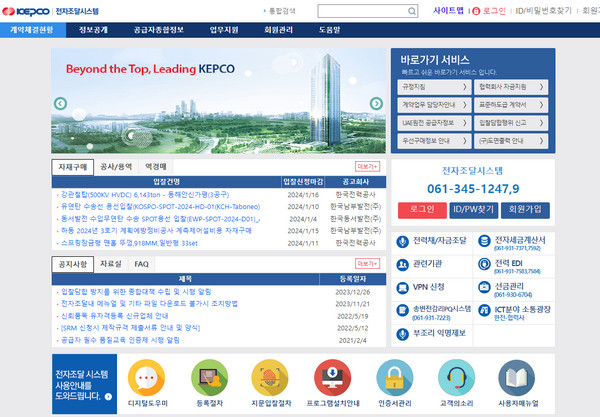The width and height of the screenshot is (600, 417).
Task: Click 관련기관 people icon
Action: pyautogui.click(x=403, y=264)
